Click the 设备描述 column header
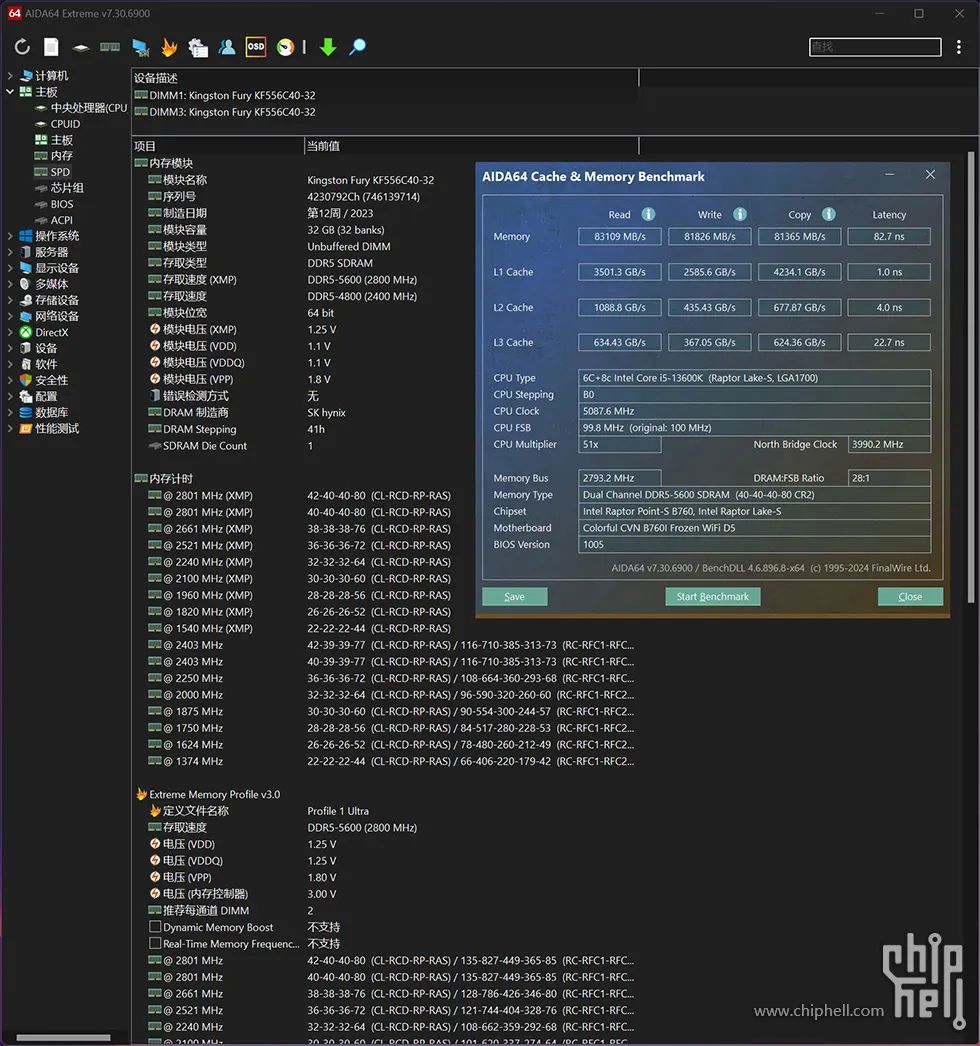 (x=385, y=78)
